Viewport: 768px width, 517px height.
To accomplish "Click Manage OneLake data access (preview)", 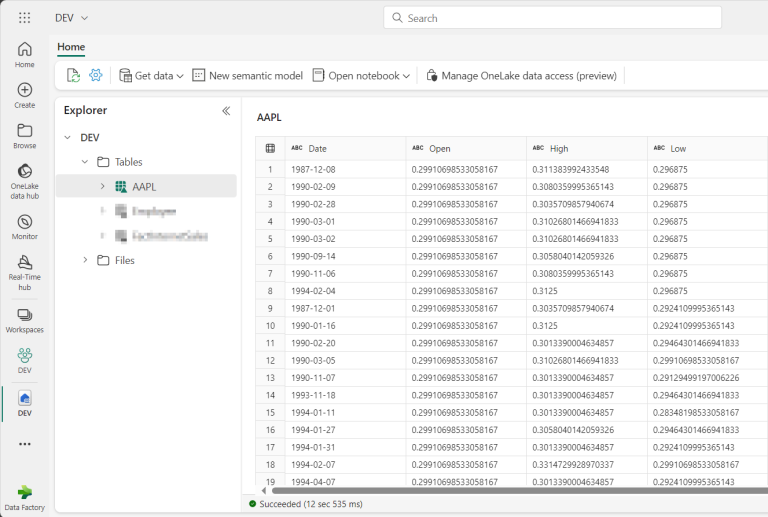I will click(x=521, y=75).
